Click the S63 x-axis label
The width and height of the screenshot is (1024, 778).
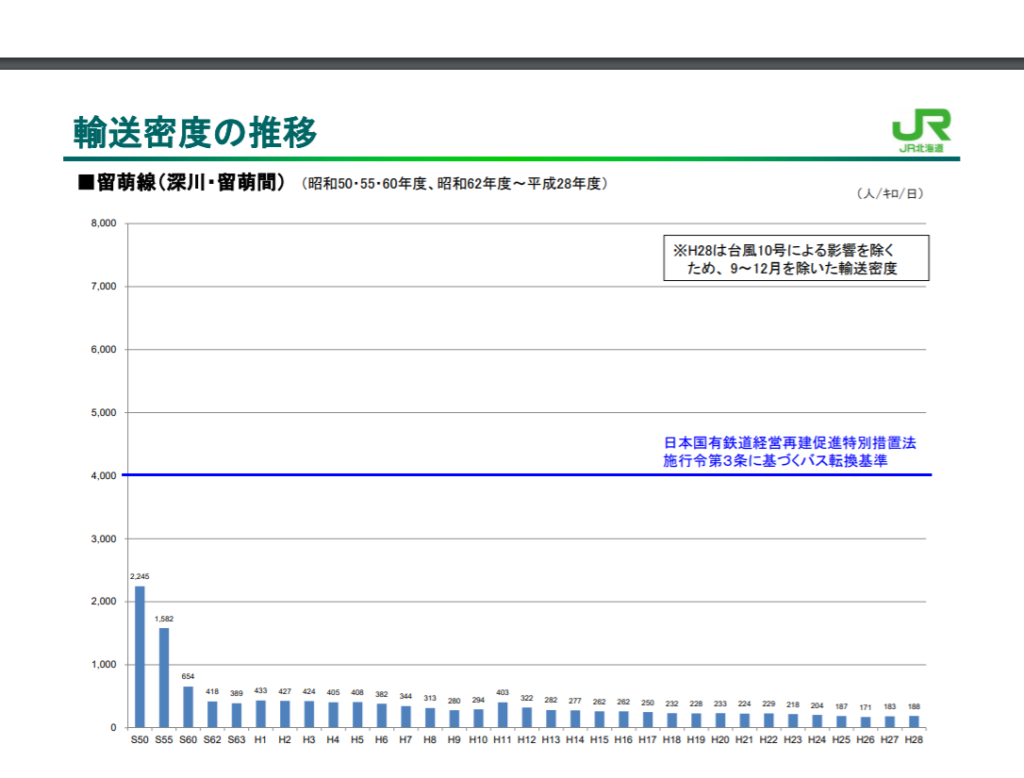tap(236, 739)
